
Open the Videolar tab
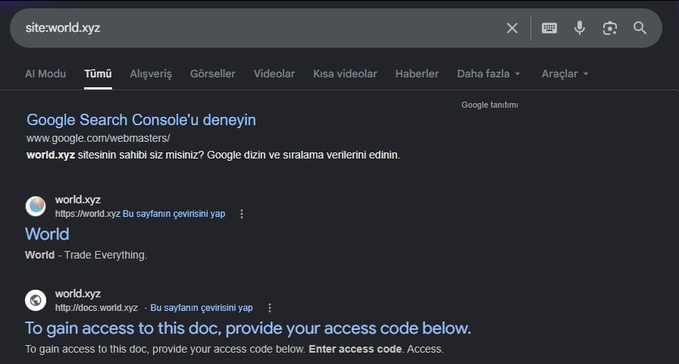(274, 74)
